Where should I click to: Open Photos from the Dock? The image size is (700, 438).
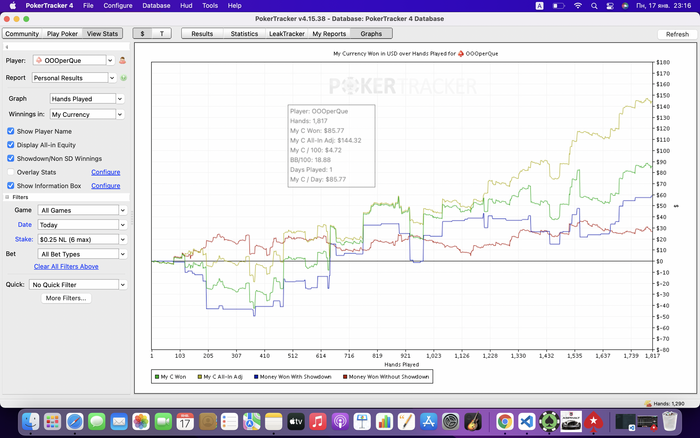[x=141, y=421]
